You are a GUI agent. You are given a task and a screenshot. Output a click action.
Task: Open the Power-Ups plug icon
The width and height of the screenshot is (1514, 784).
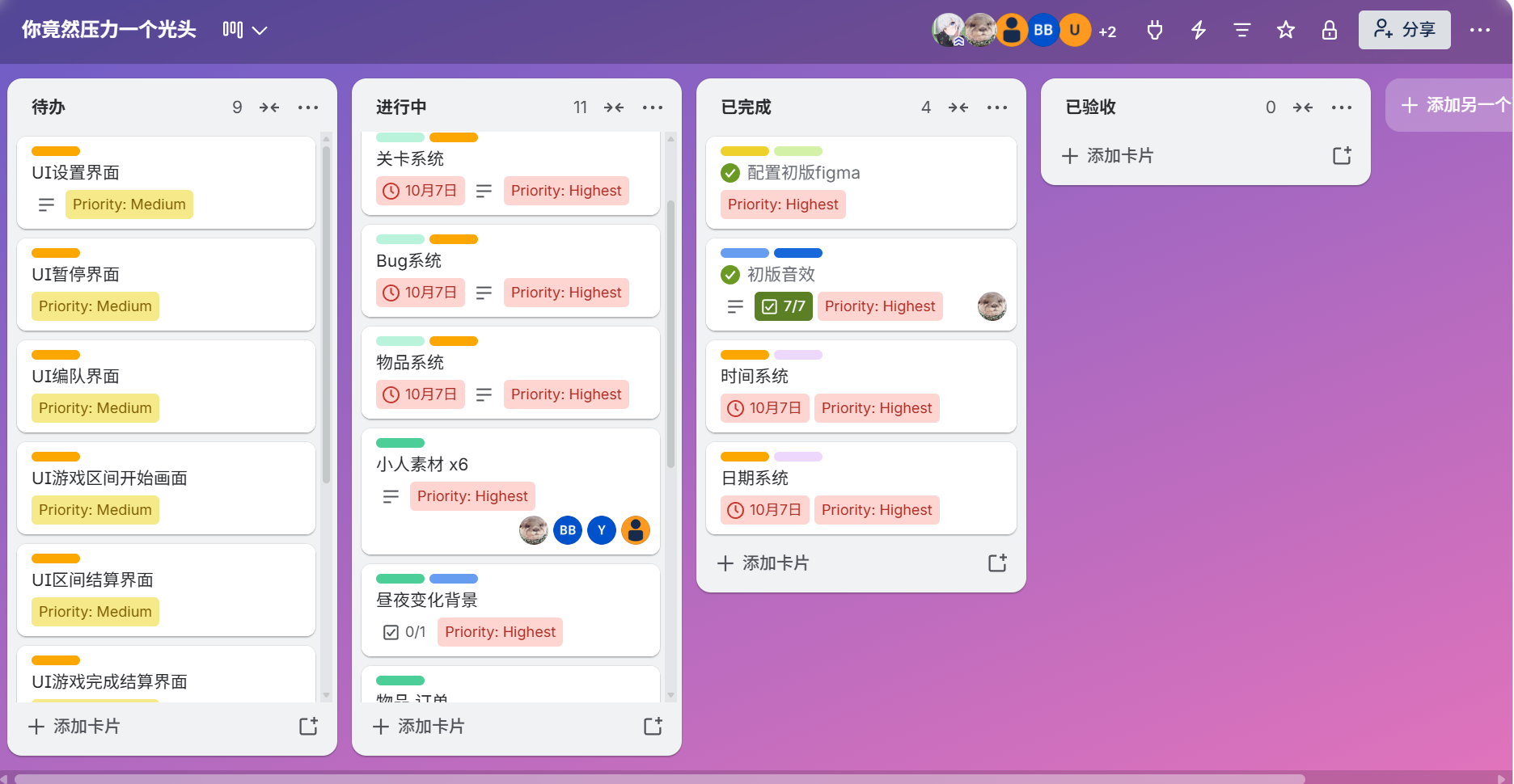coord(1155,31)
